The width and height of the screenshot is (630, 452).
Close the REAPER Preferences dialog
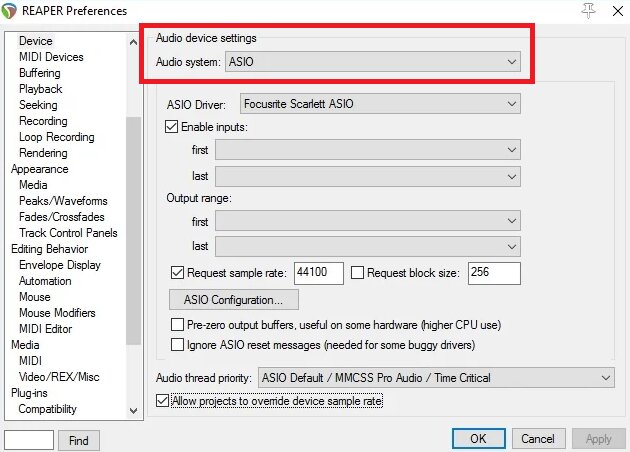pos(618,11)
